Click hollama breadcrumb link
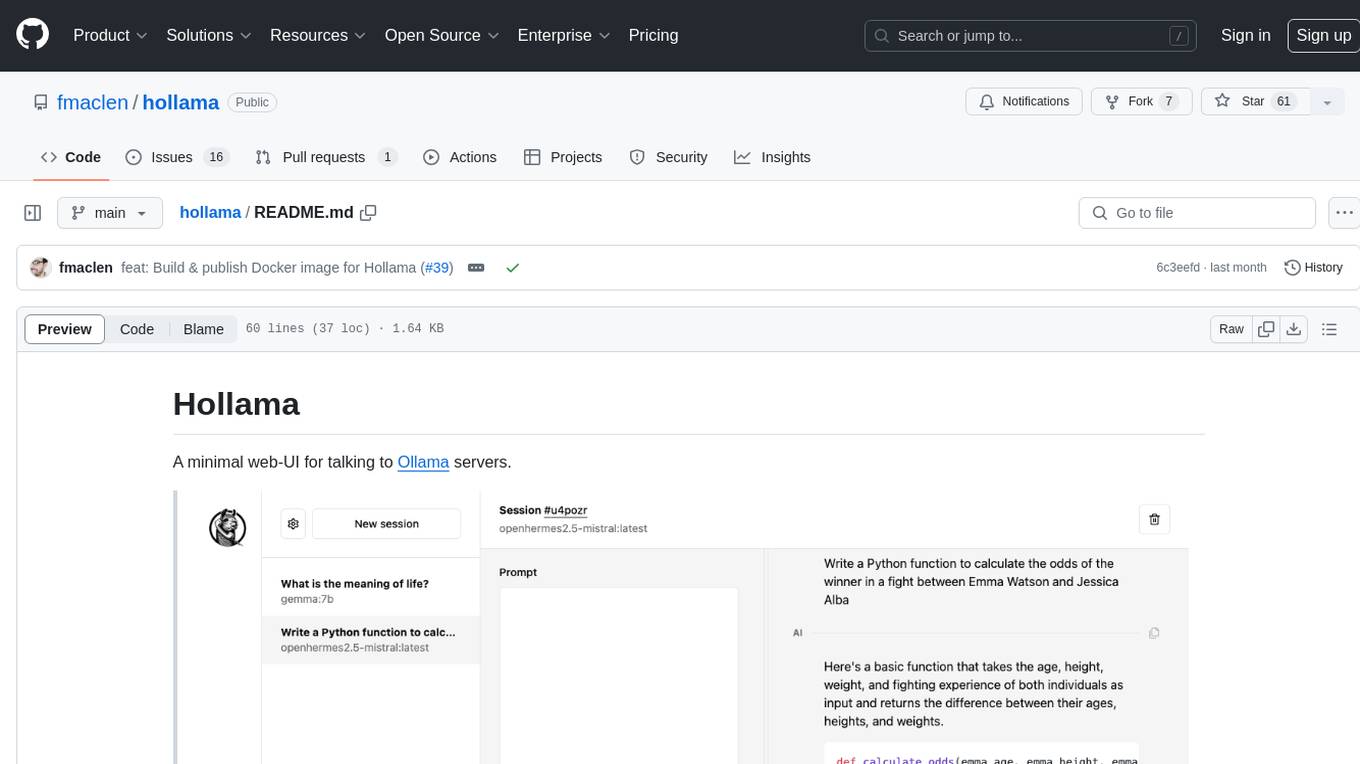Image resolution: width=1360 pixels, height=764 pixels. pyautogui.click(x=210, y=213)
